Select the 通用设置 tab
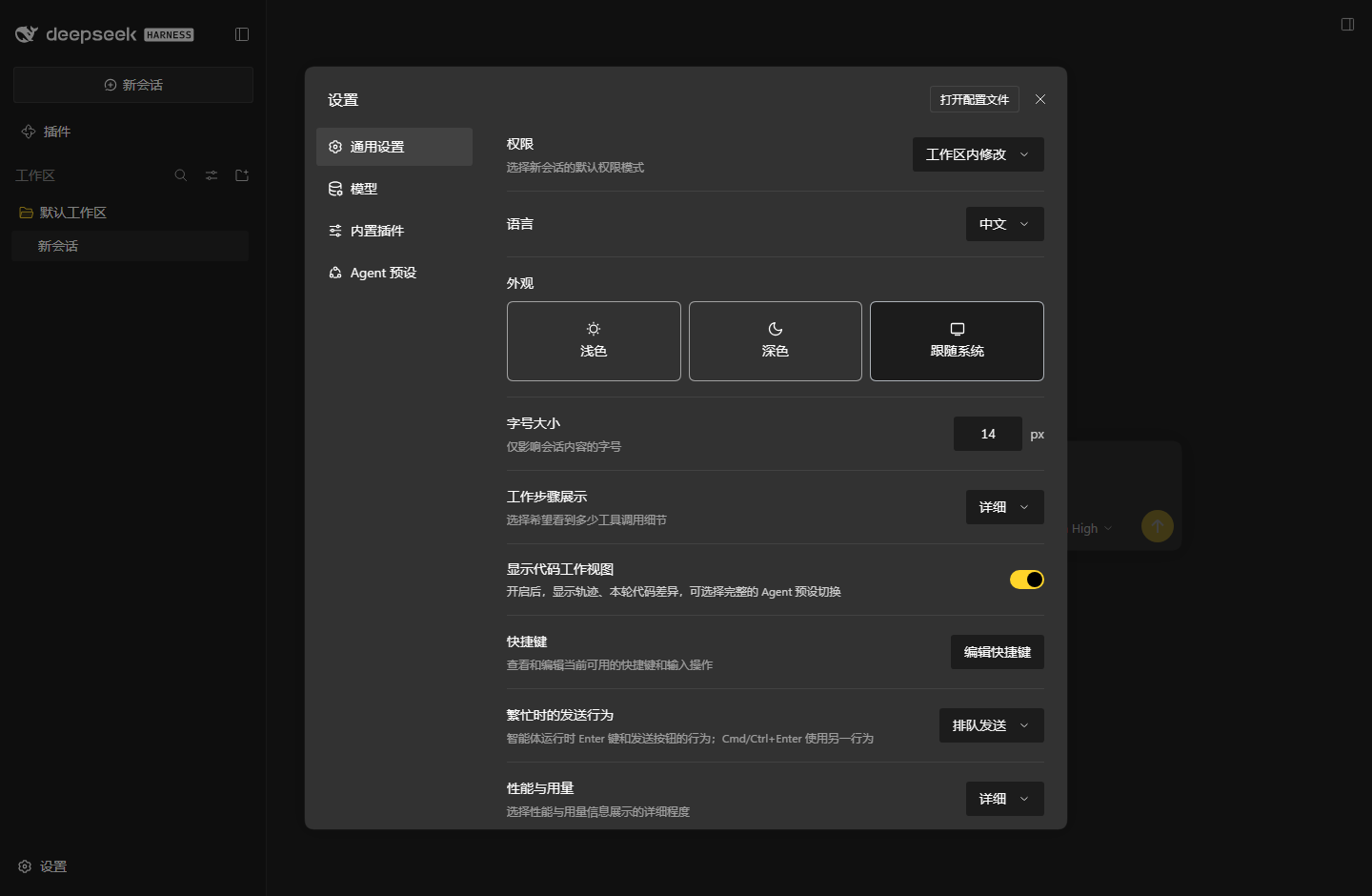1372x896 pixels. [x=394, y=147]
